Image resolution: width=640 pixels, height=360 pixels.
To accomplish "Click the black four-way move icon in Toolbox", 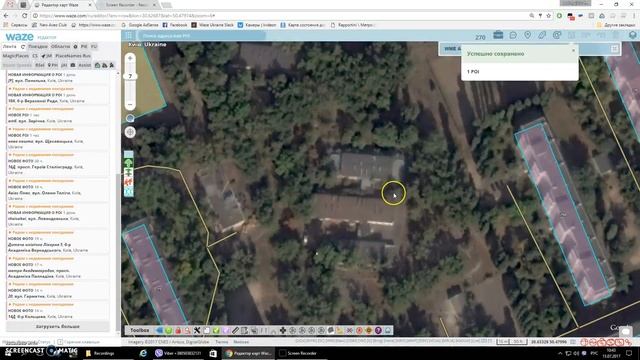I will point(282,330).
